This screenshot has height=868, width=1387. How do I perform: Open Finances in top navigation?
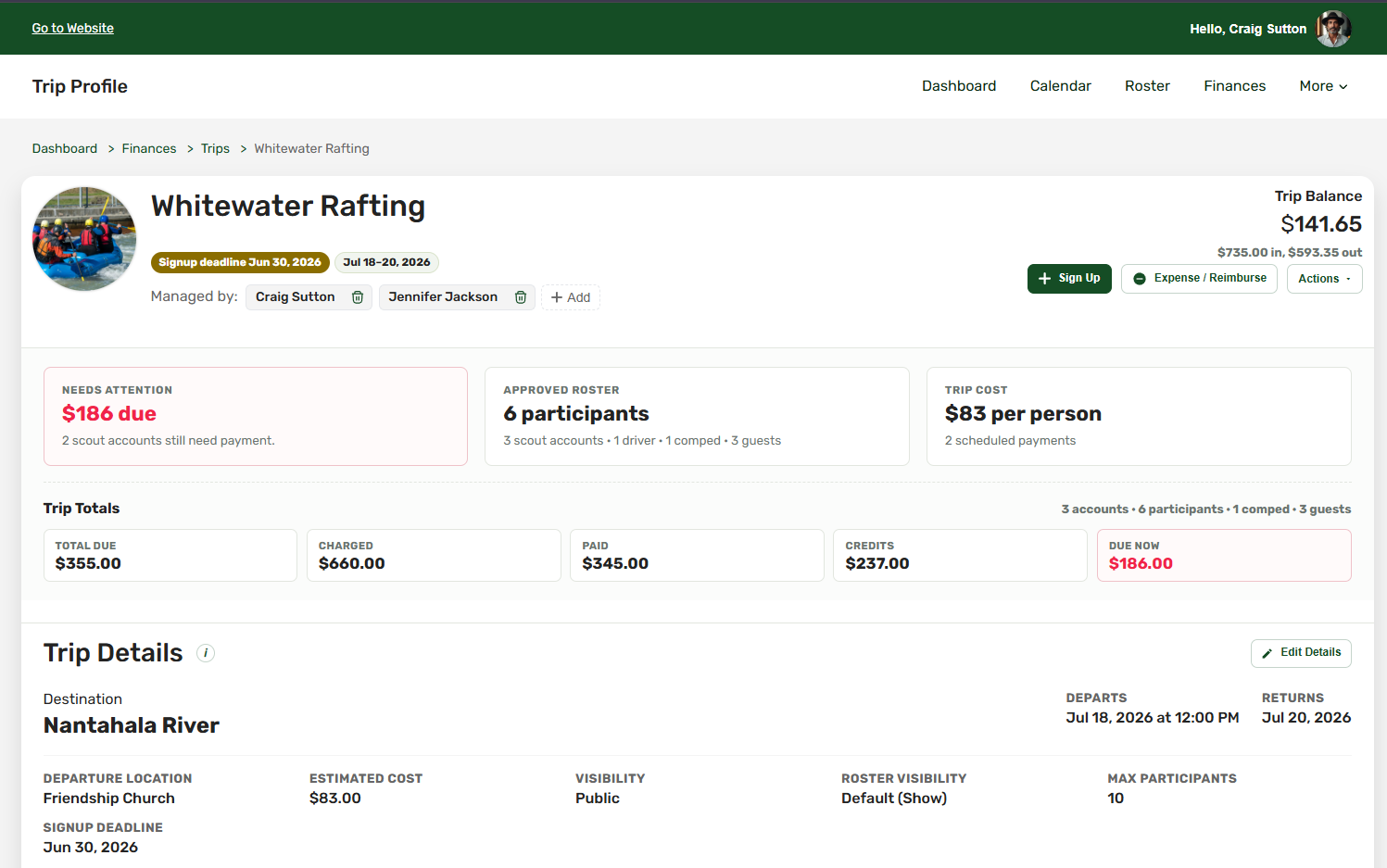coord(1234,86)
